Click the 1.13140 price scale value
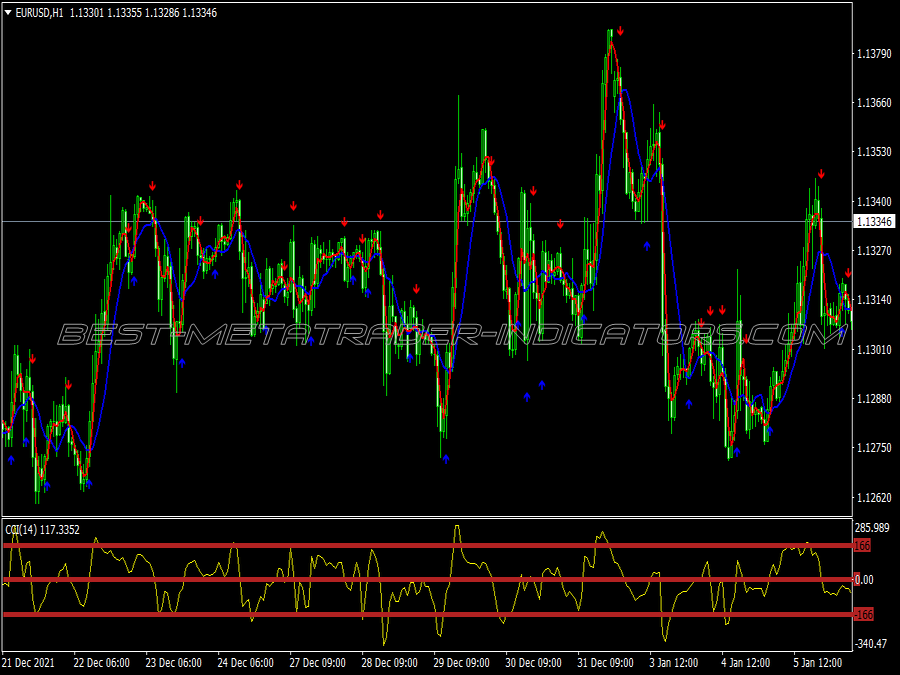The width and height of the screenshot is (900, 675). coord(874,300)
